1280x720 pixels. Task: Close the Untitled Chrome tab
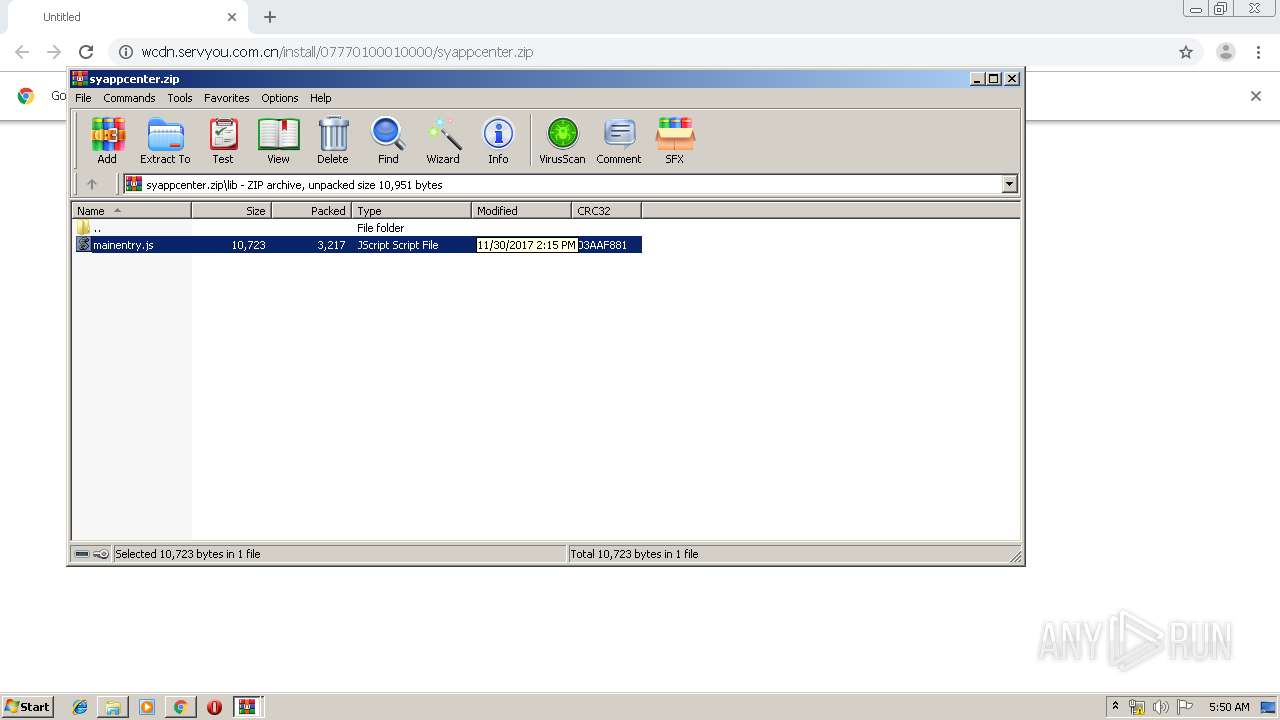(x=232, y=17)
